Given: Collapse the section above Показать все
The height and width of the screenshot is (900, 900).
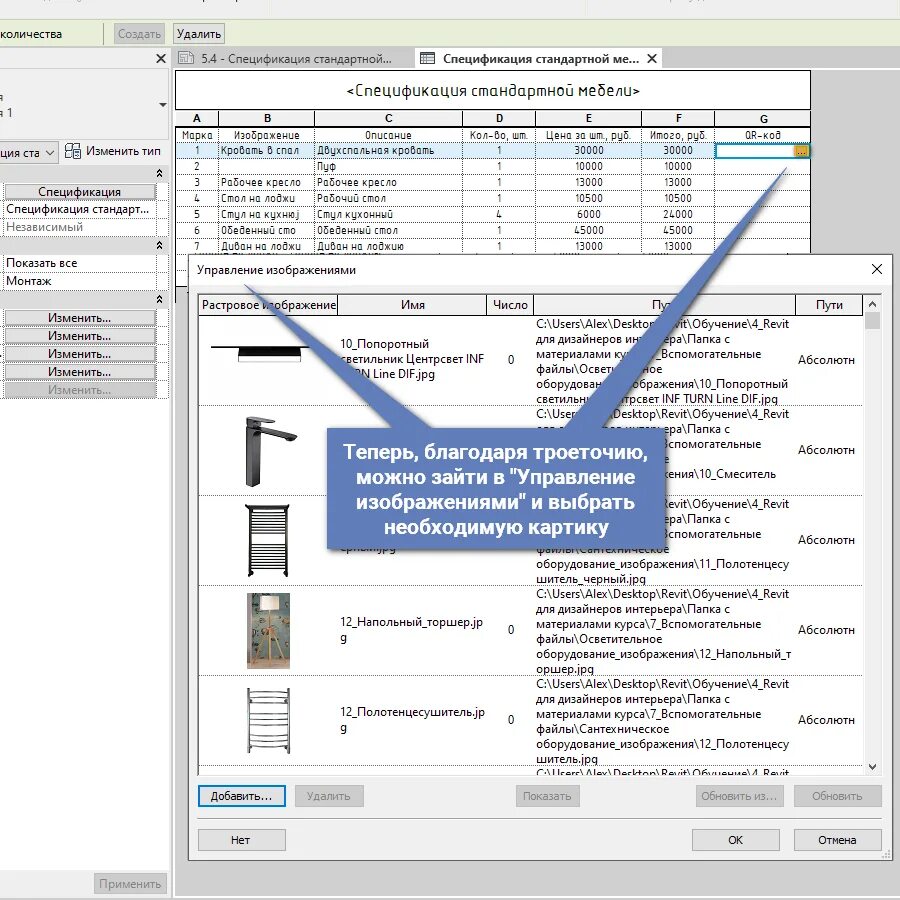Looking at the screenshot, I should 160,245.
